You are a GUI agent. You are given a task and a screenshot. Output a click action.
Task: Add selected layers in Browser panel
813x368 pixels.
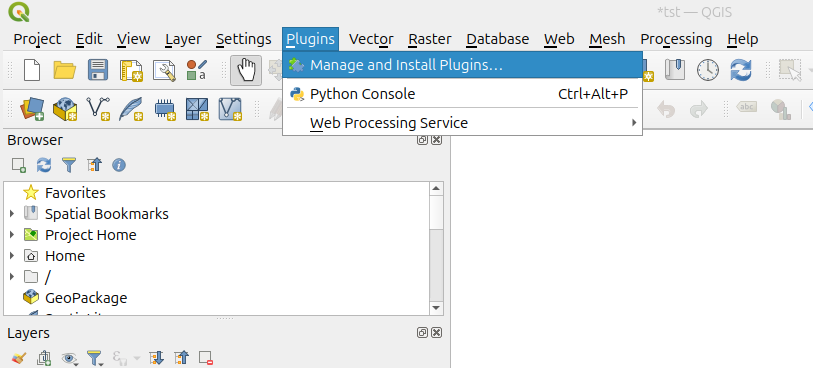tap(19, 165)
